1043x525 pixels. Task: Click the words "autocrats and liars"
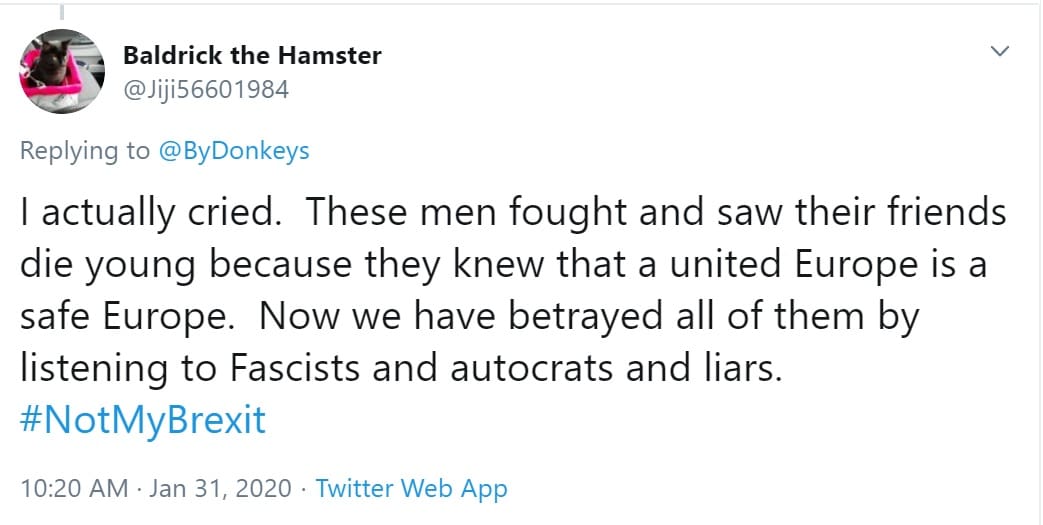(x=613, y=369)
